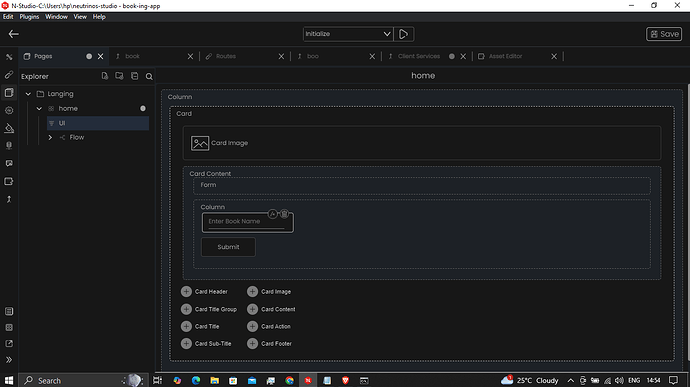The width and height of the screenshot is (690, 387).
Task: Click the run (play) button next to Initialize
Action: (404, 34)
